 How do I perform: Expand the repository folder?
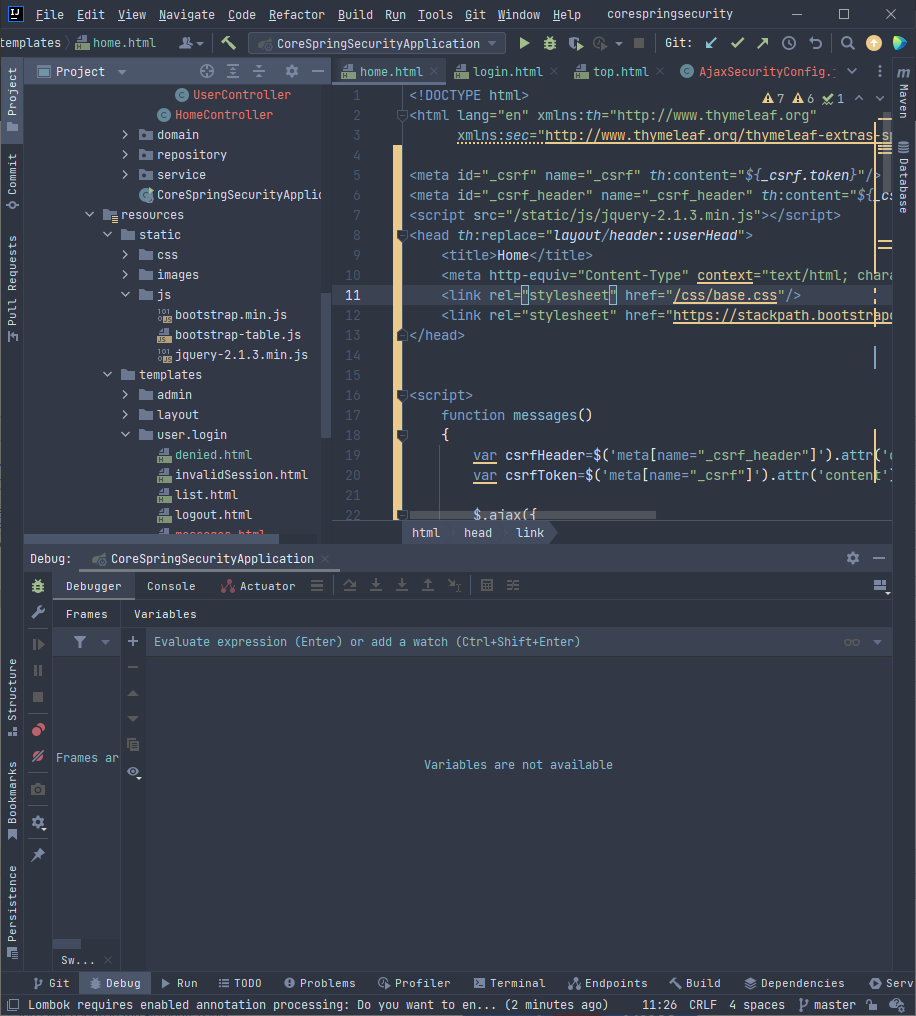click(126, 155)
